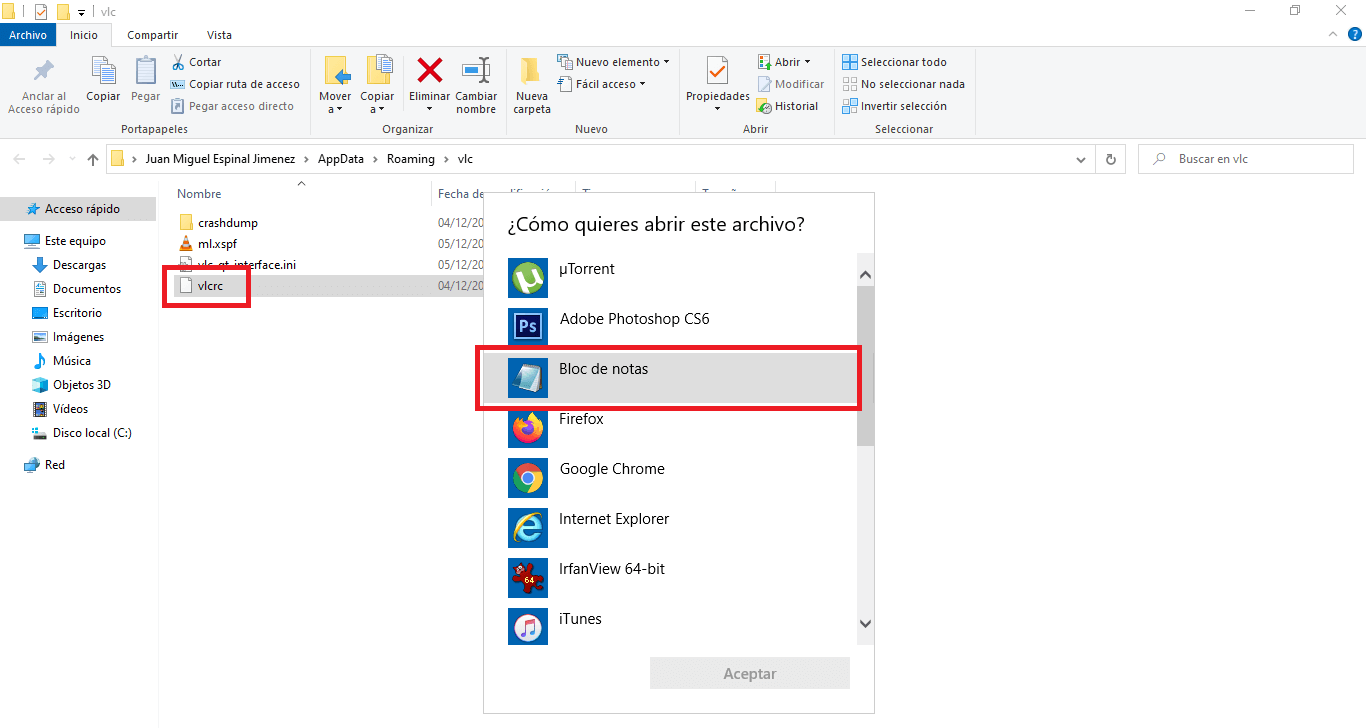Go up one folder level arrow

coord(93,159)
